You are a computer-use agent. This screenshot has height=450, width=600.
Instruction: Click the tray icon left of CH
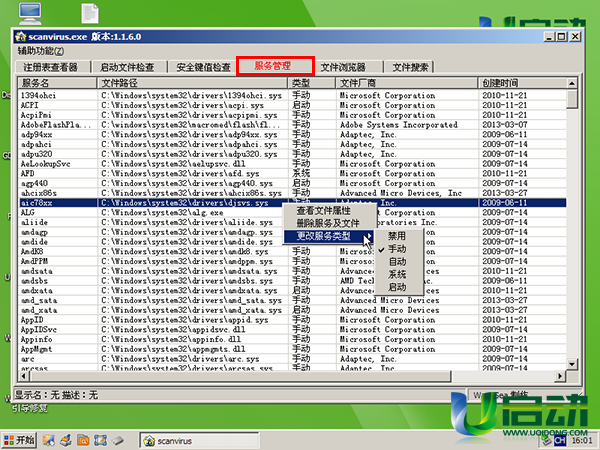[x=547, y=440]
